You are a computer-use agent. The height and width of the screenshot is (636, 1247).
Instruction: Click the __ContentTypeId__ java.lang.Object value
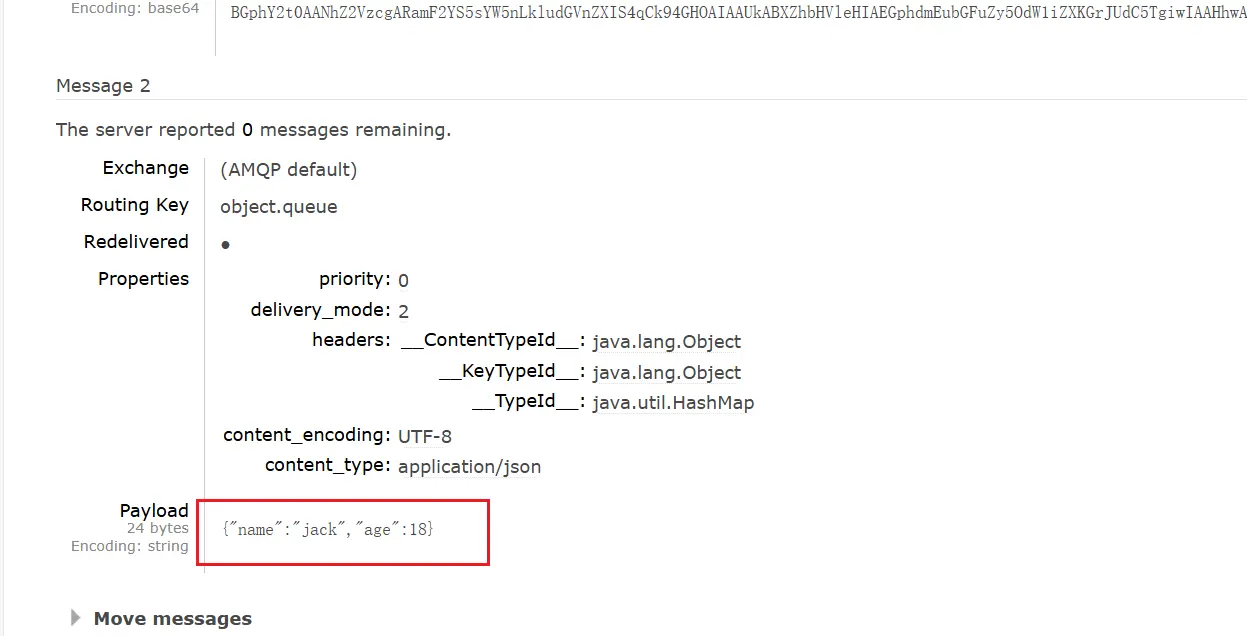[x=666, y=342]
